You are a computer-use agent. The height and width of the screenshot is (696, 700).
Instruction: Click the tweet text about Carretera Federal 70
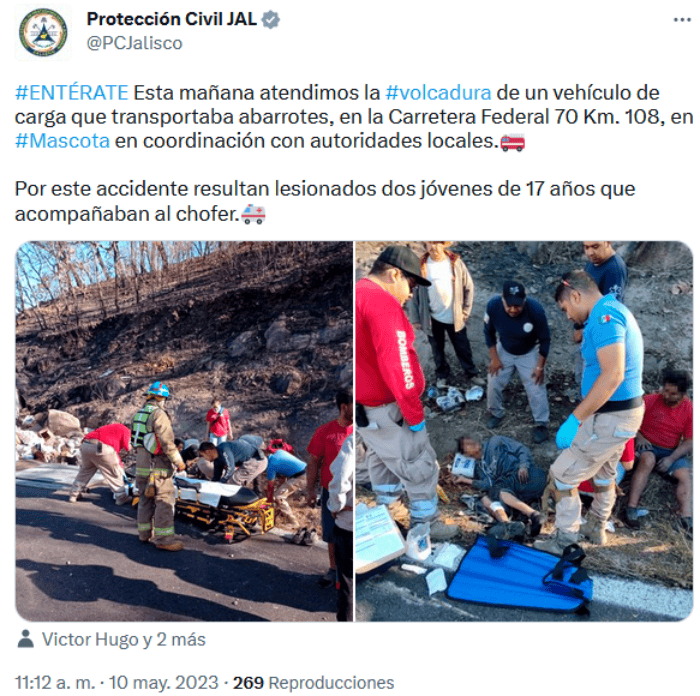[354, 117]
